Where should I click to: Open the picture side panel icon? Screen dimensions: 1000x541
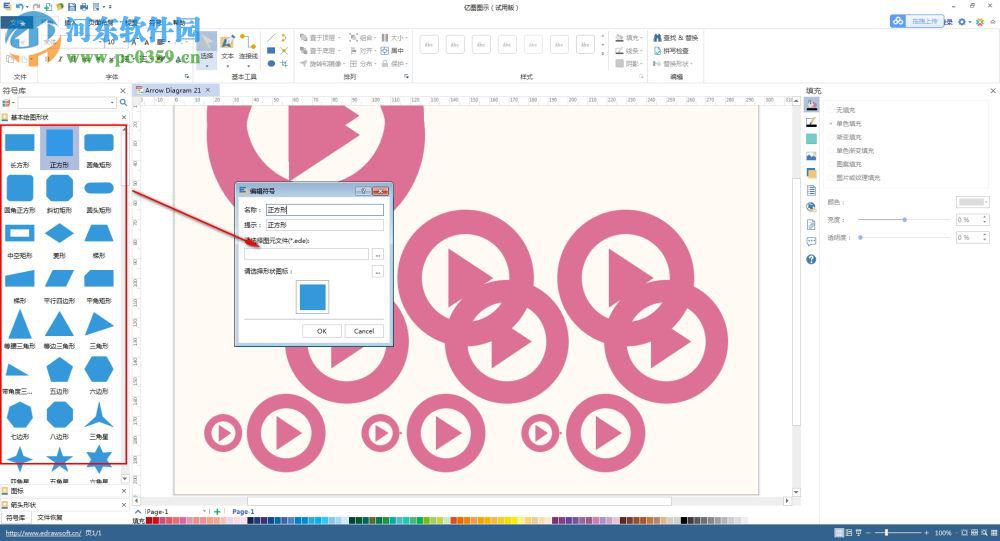click(x=811, y=156)
